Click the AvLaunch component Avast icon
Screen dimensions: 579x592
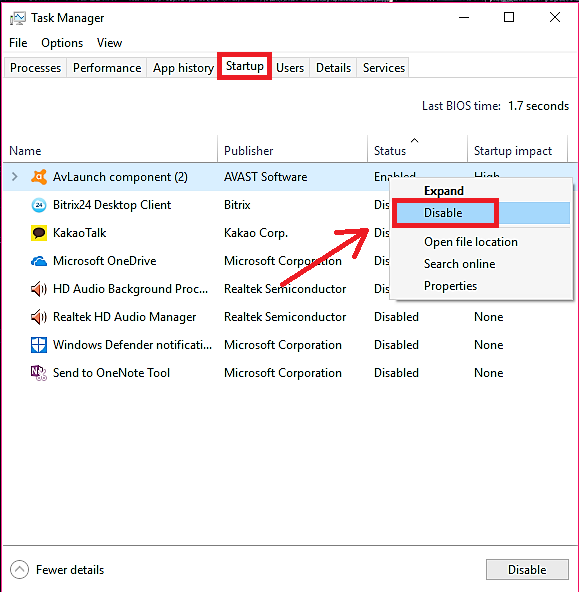(39, 177)
